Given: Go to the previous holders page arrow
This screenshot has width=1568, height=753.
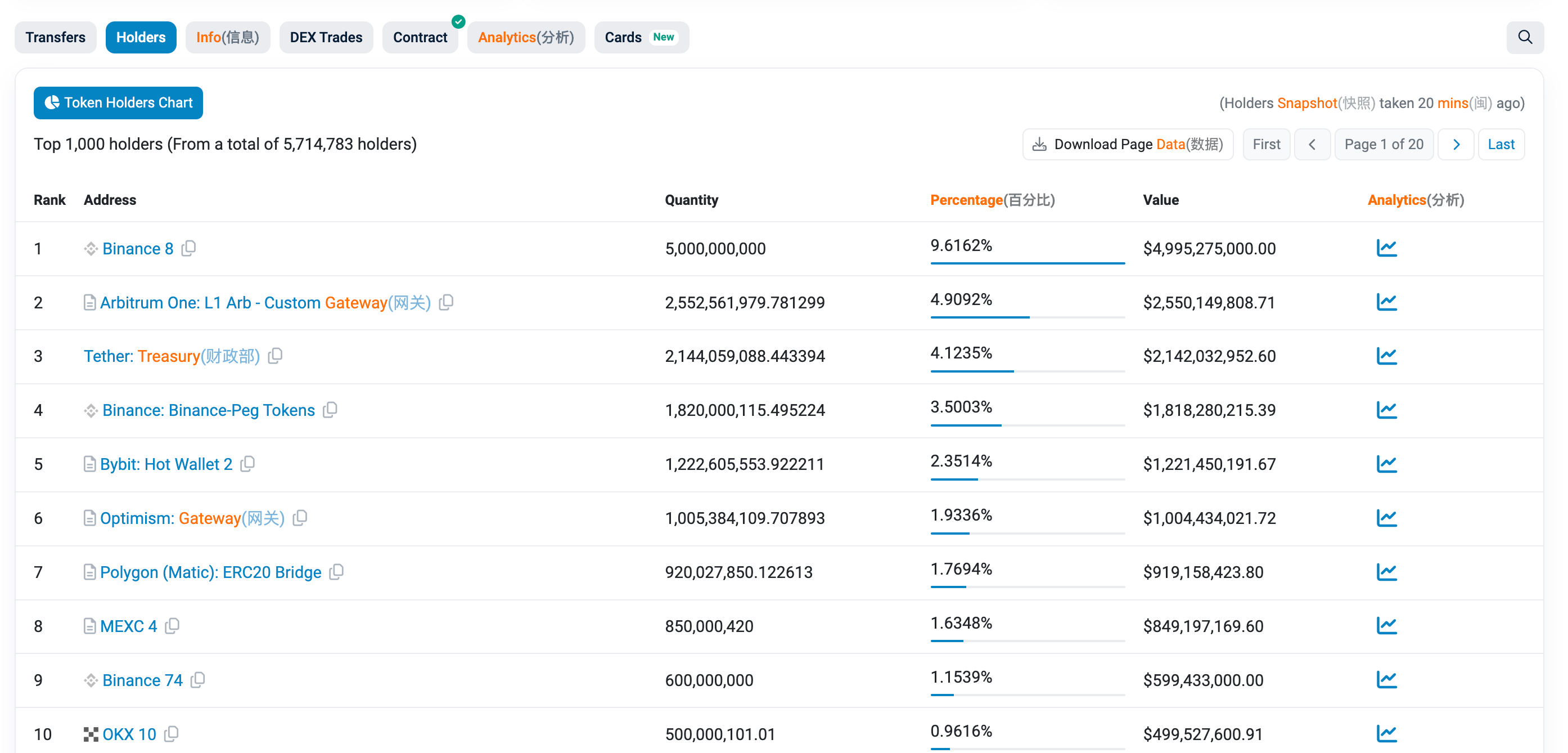Looking at the screenshot, I should pyautogui.click(x=1312, y=145).
